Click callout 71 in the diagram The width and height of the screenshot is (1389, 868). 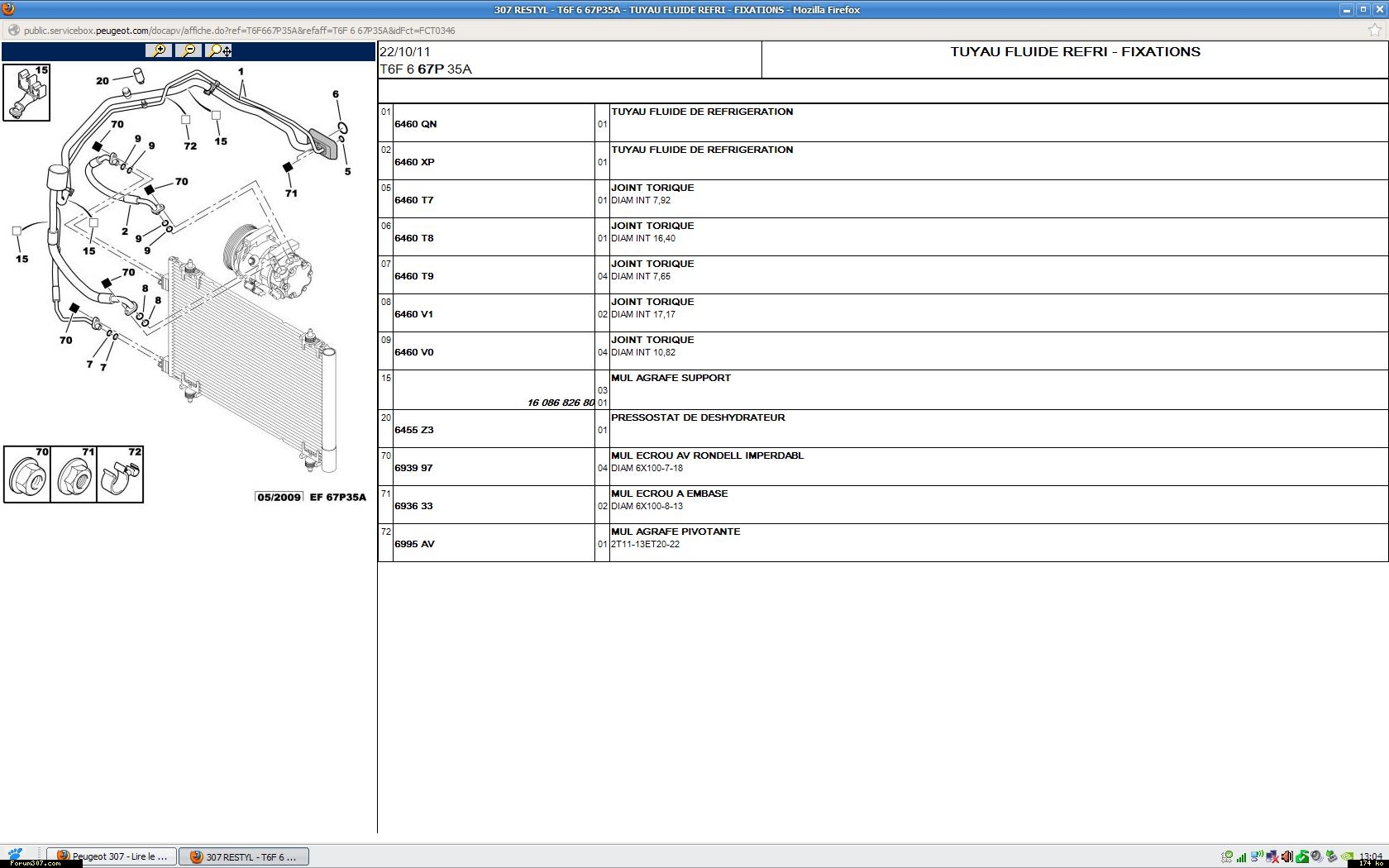pos(291,193)
